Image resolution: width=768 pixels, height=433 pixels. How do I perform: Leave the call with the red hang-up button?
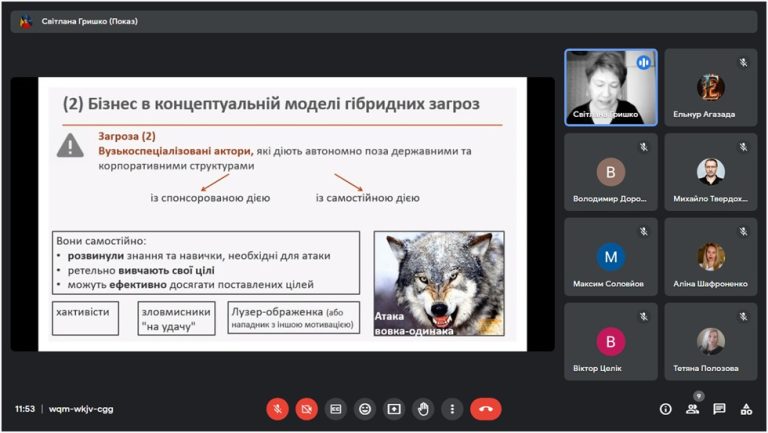[x=486, y=409]
